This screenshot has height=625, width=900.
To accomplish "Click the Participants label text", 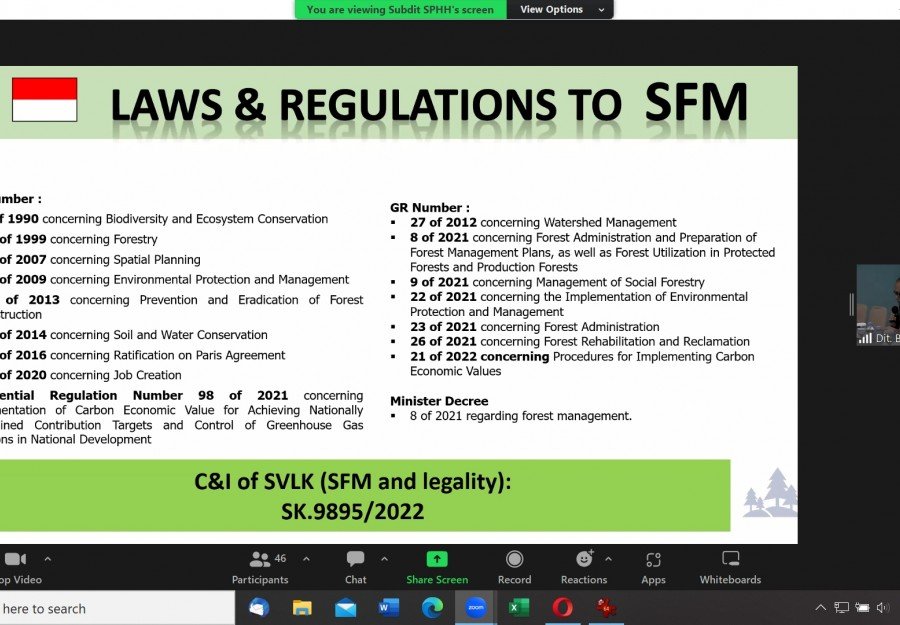I will pyautogui.click(x=260, y=580).
